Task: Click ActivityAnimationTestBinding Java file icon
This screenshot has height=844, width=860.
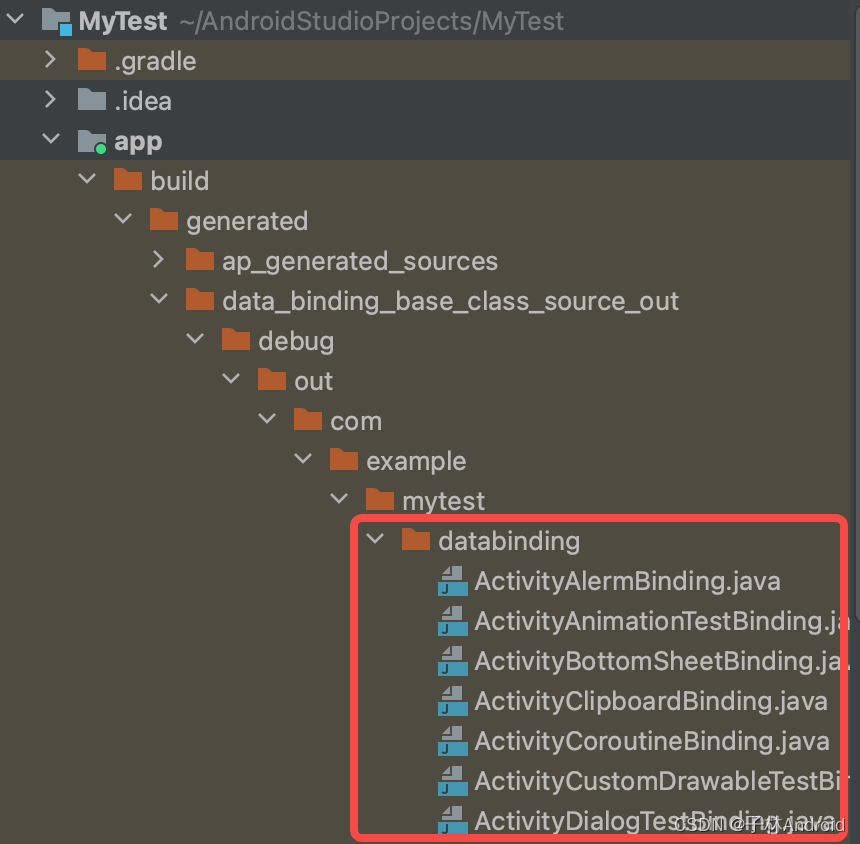Action: (453, 621)
